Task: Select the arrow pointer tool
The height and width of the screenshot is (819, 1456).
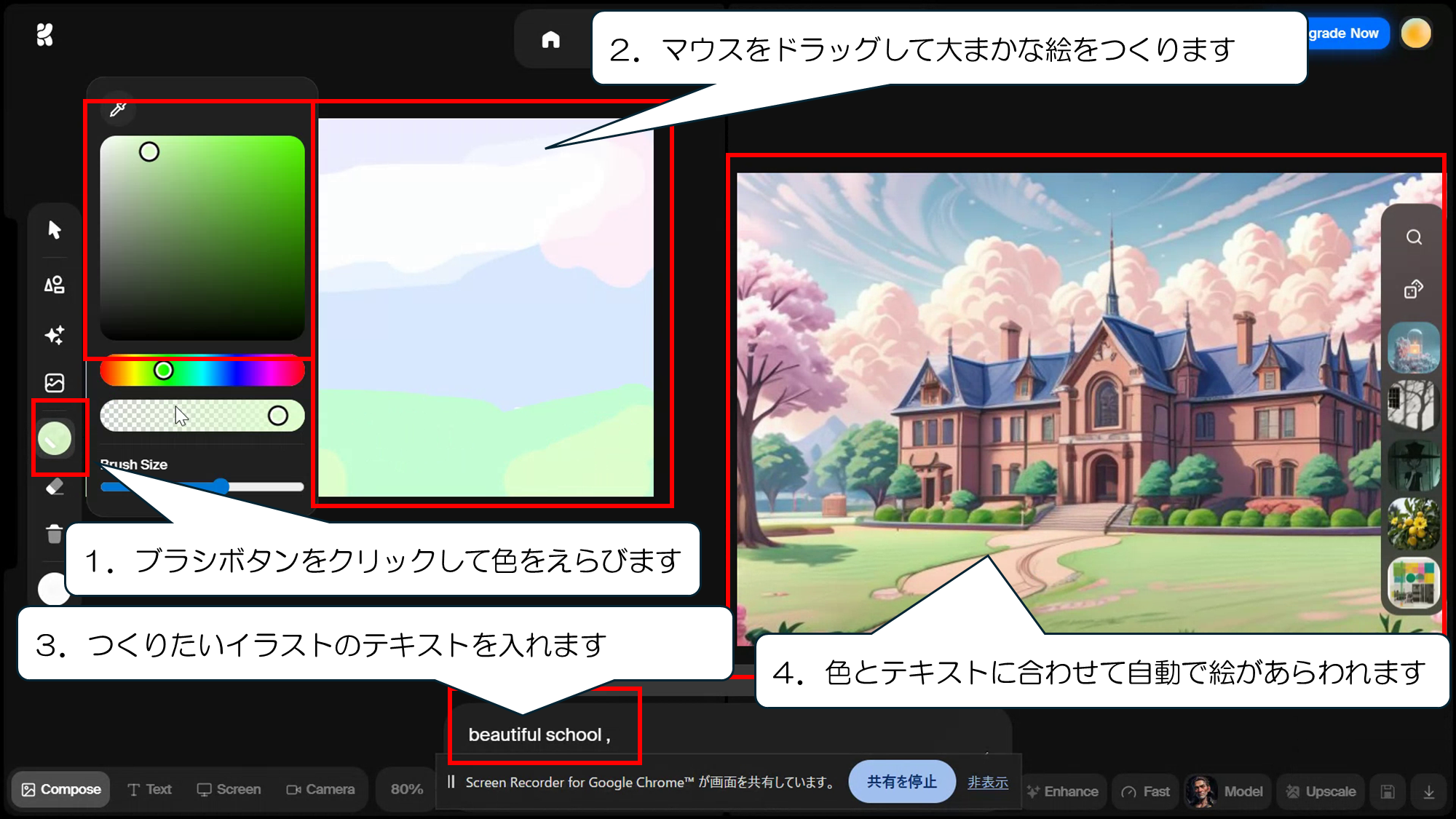Action: click(55, 230)
